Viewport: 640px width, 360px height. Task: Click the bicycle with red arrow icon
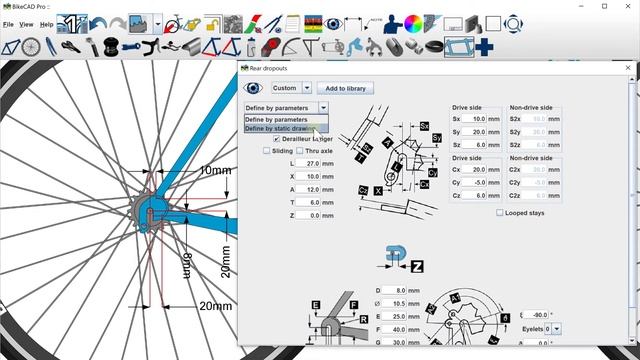click(172, 24)
